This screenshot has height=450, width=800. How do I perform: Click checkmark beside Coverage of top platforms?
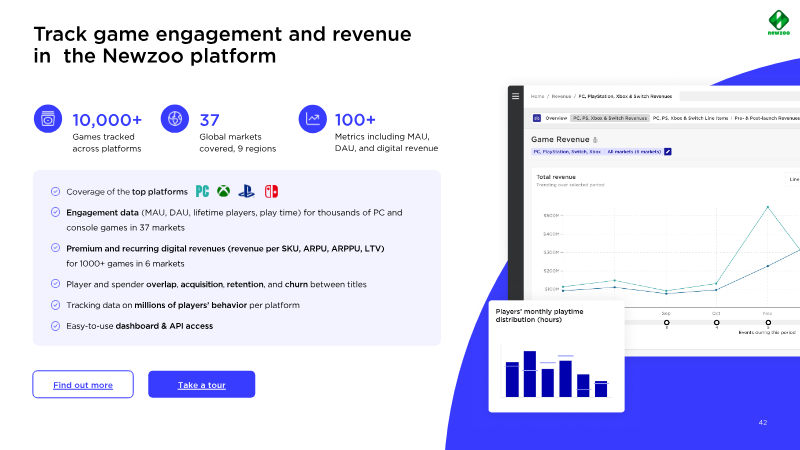pos(54,191)
